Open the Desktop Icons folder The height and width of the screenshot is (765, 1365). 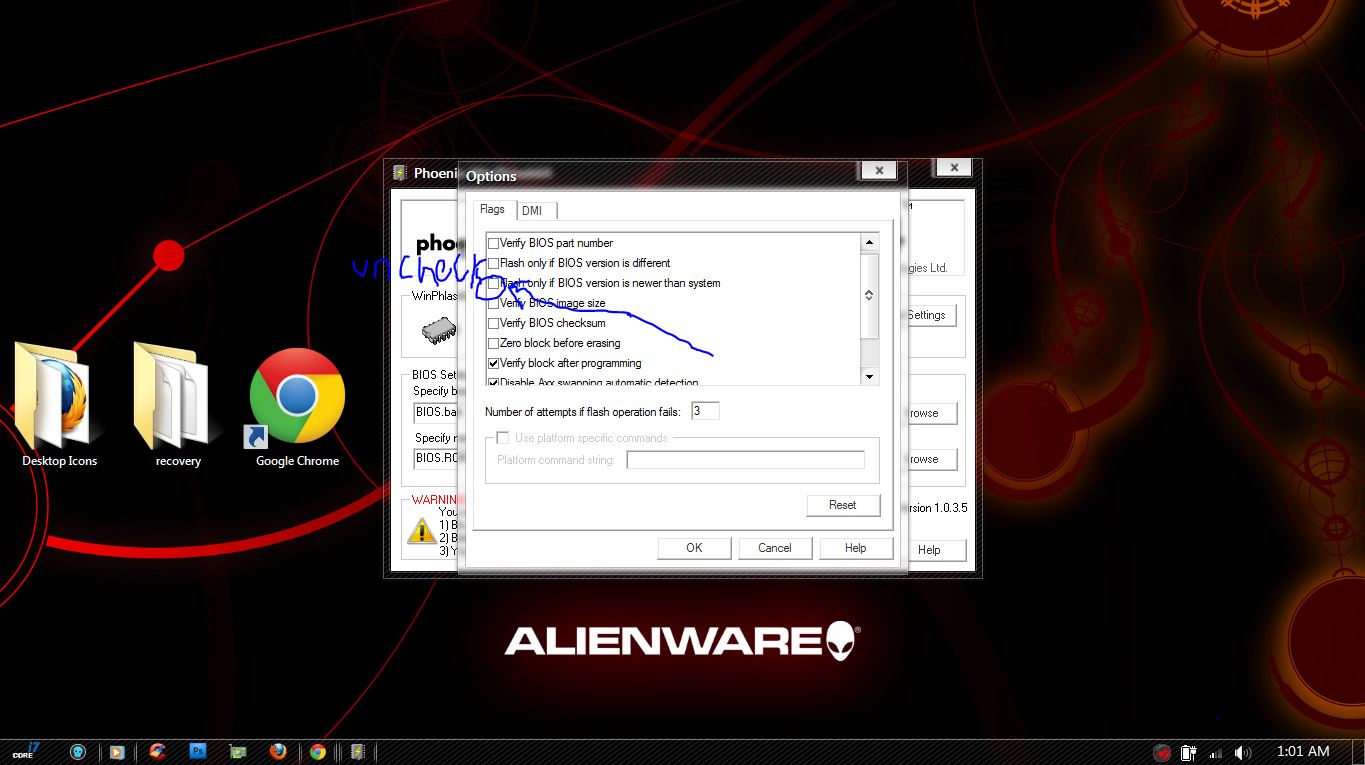(x=59, y=406)
